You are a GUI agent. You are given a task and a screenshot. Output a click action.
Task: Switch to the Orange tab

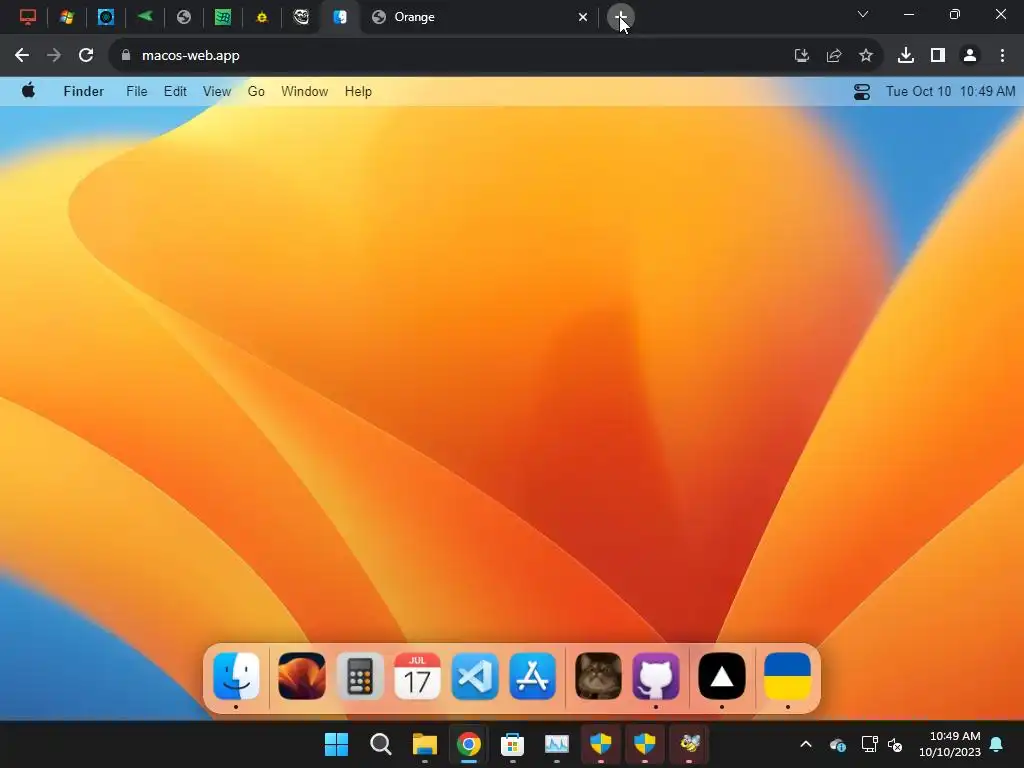pos(479,17)
